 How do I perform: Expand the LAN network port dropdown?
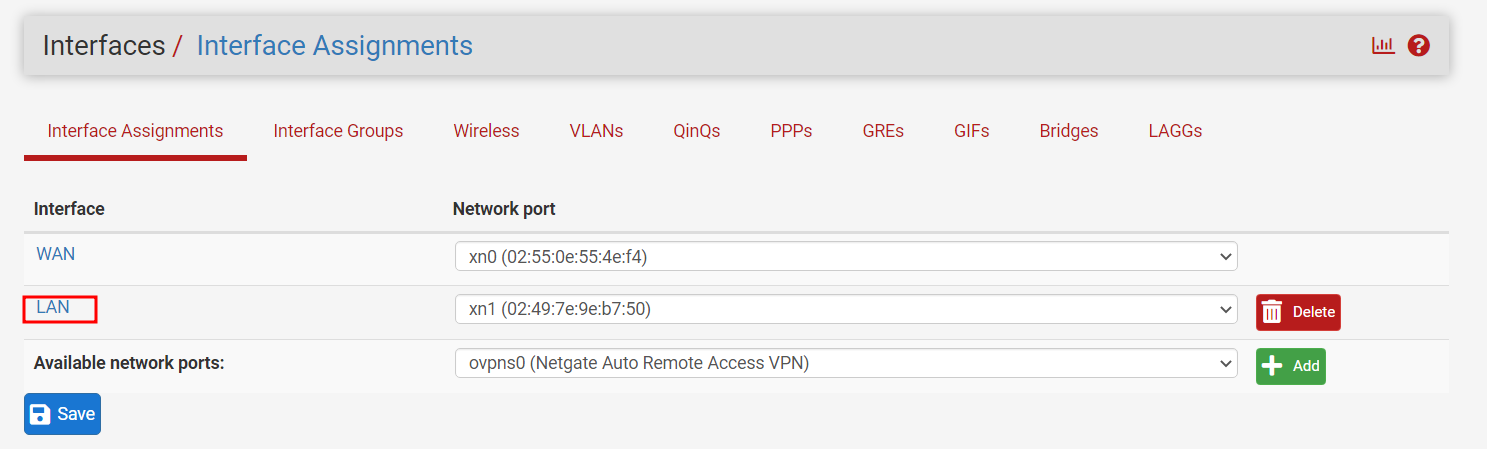click(846, 310)
